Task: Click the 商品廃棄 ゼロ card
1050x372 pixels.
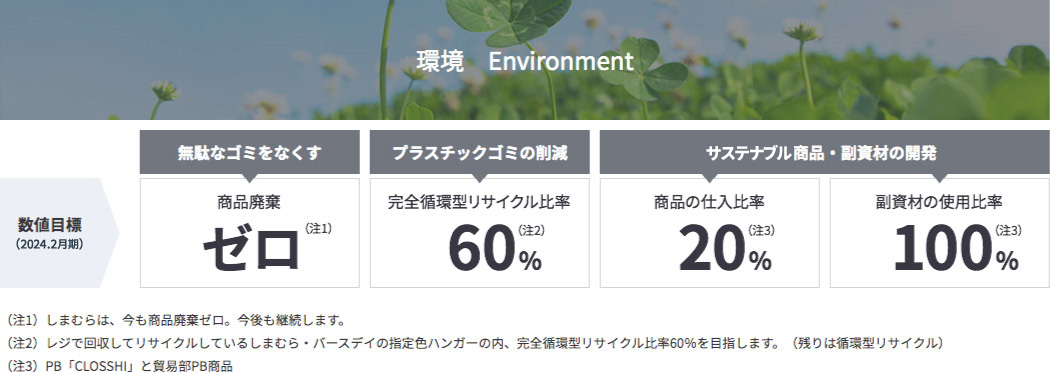Action: [x=249, y=233]
